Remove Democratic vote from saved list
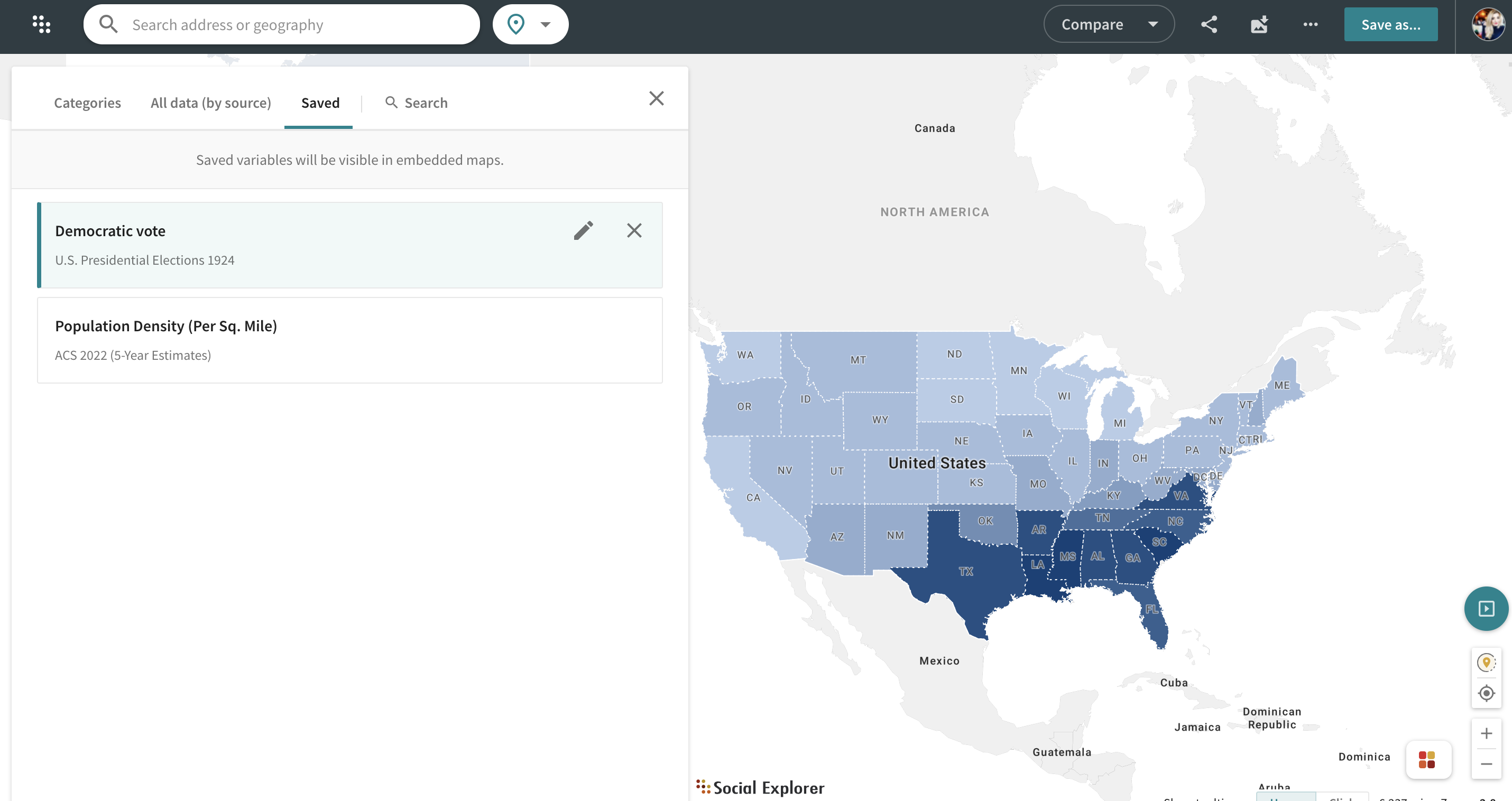This screenshot has width=1512, height=801. pyautogui.click(x=634, y=230)
